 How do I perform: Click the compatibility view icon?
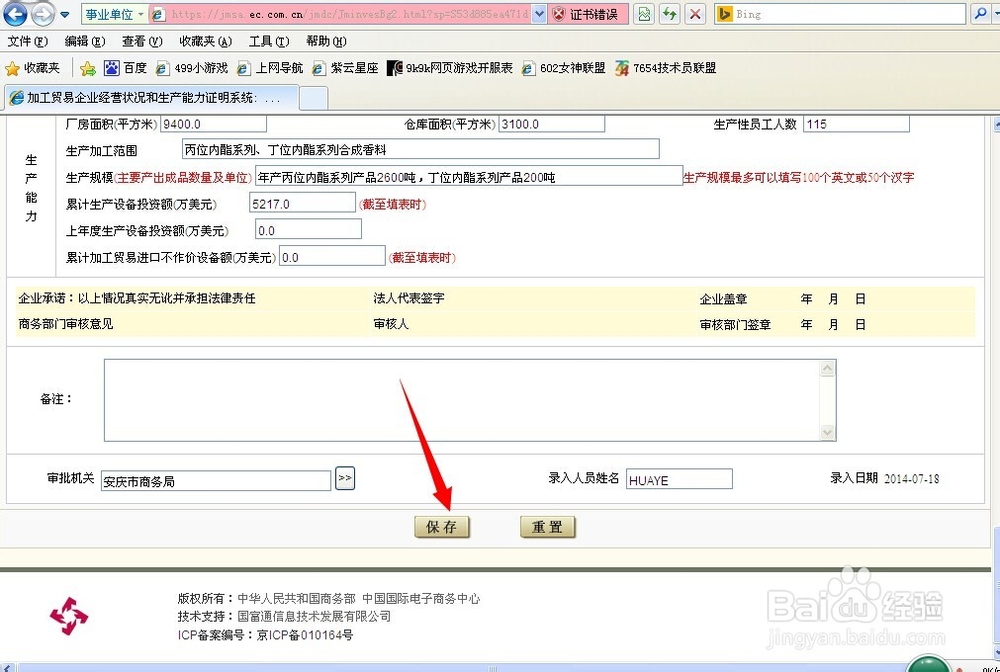(644, 14)
